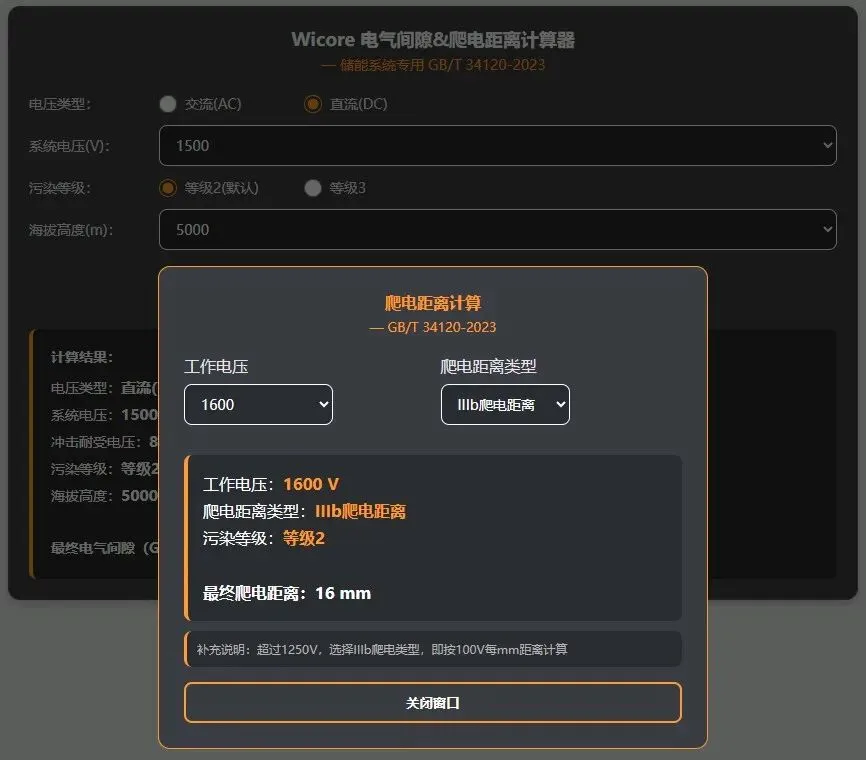
Task: Click the 系统电压(V): form label
Action: click(70, 146)
